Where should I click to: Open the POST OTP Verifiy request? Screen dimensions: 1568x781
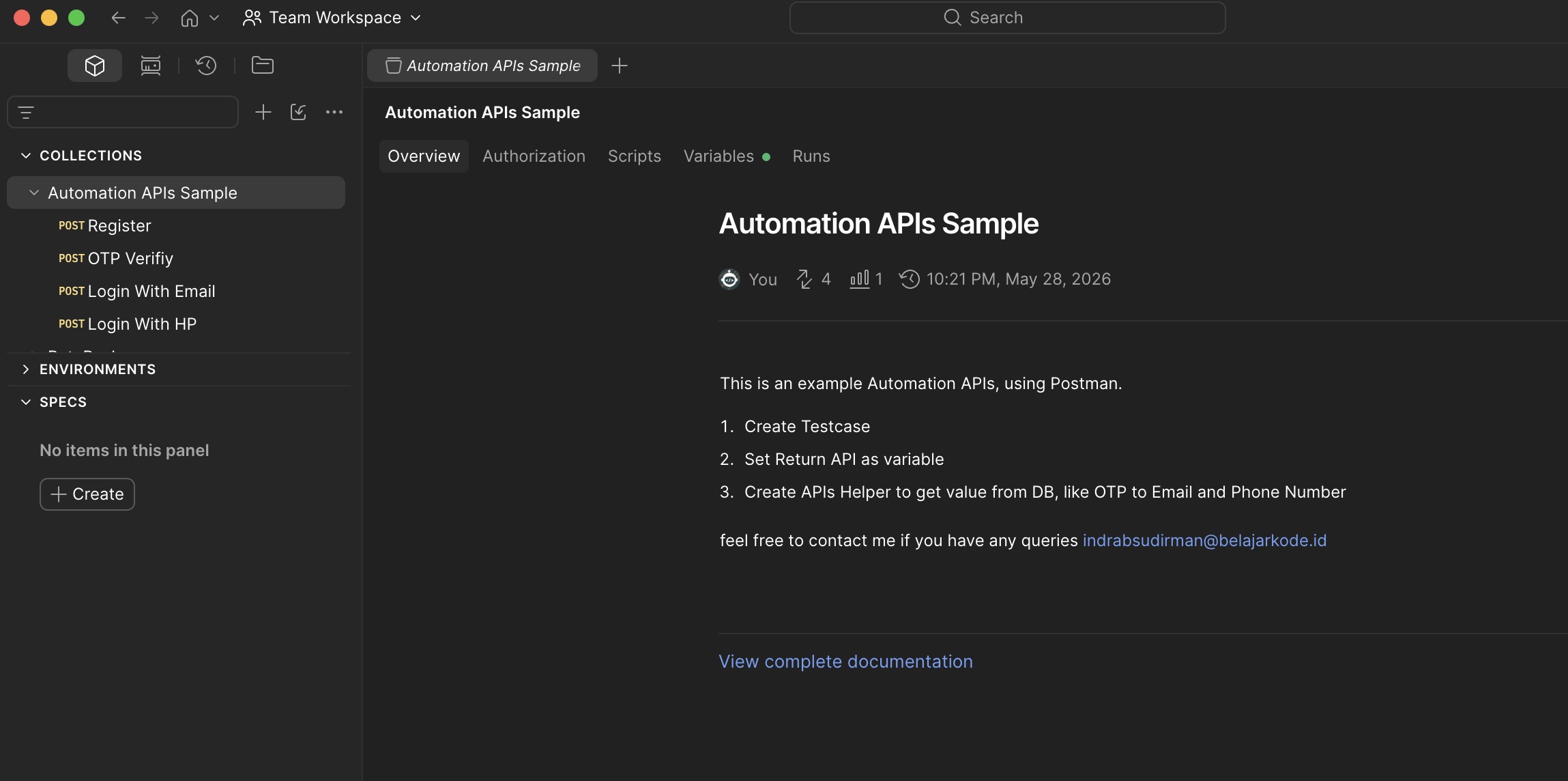click(116, 259)
